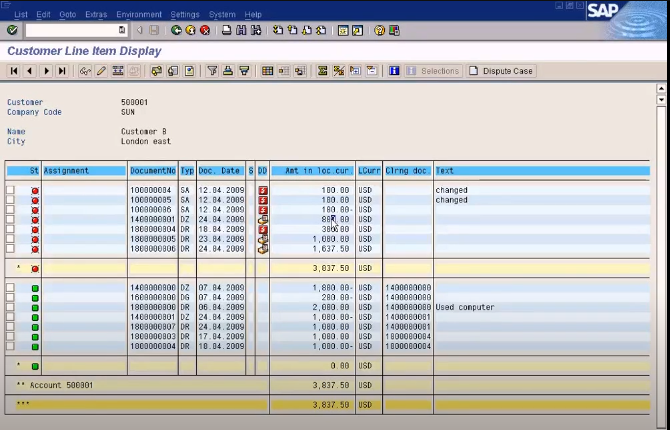
Task: Click the 'Used computer' text cell
Action: (x=465, y=307)
